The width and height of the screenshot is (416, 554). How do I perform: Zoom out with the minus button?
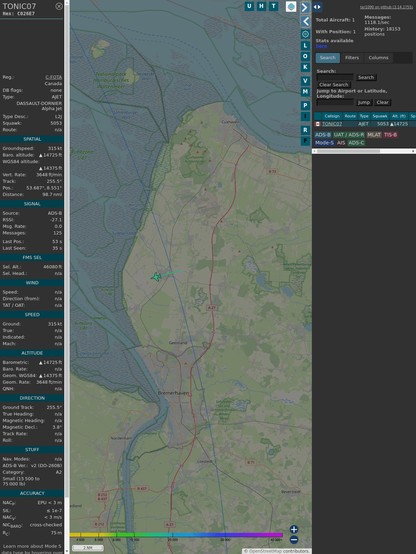point(294,540)
